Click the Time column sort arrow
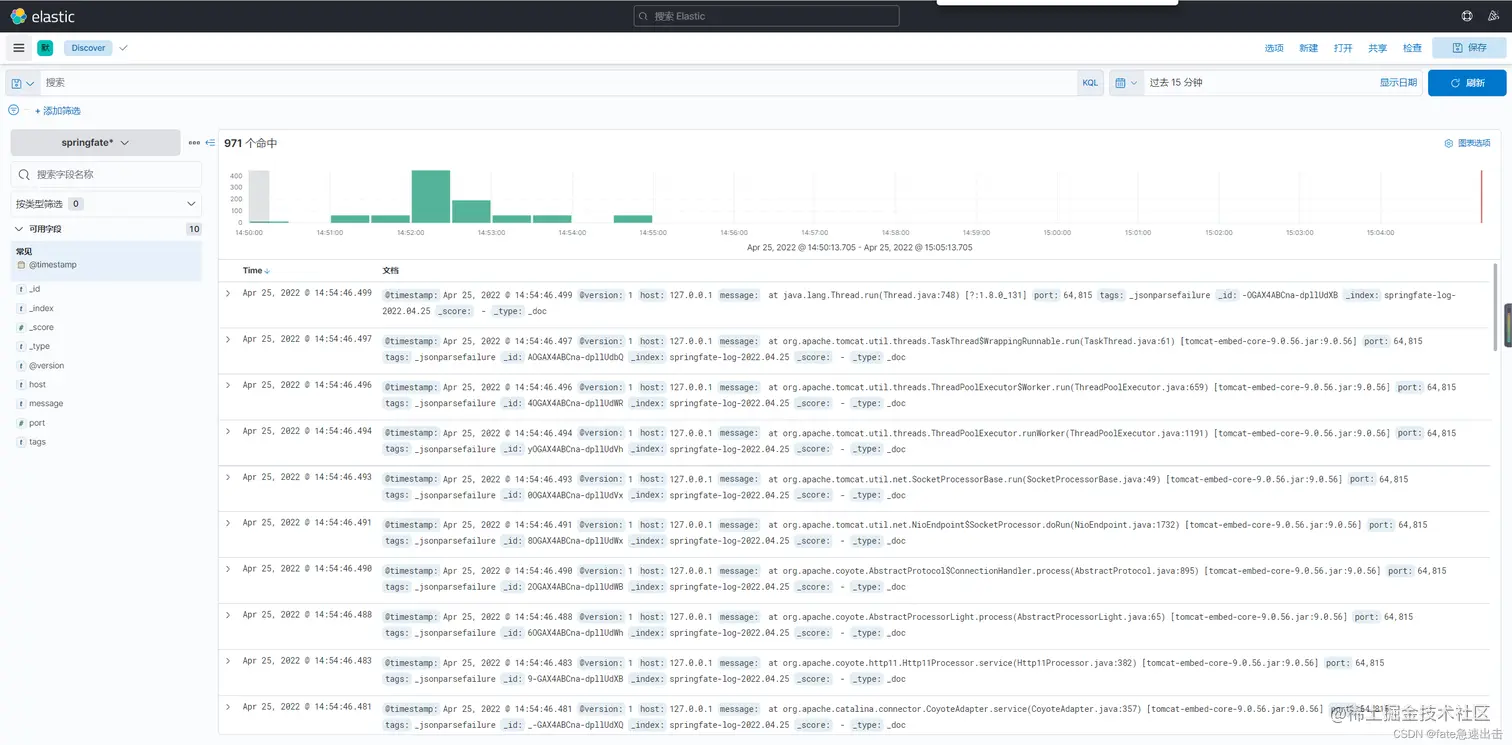This screenshot has height=745, width=1512. [267, 271]
